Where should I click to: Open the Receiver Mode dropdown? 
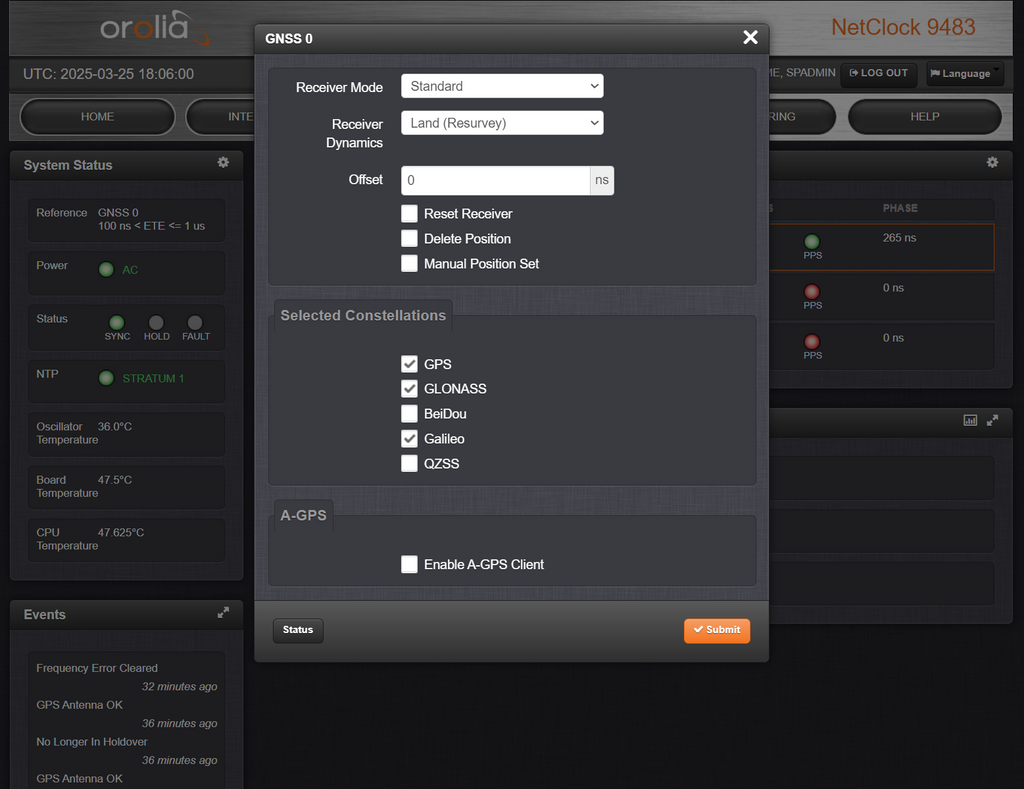click(502, 86)
